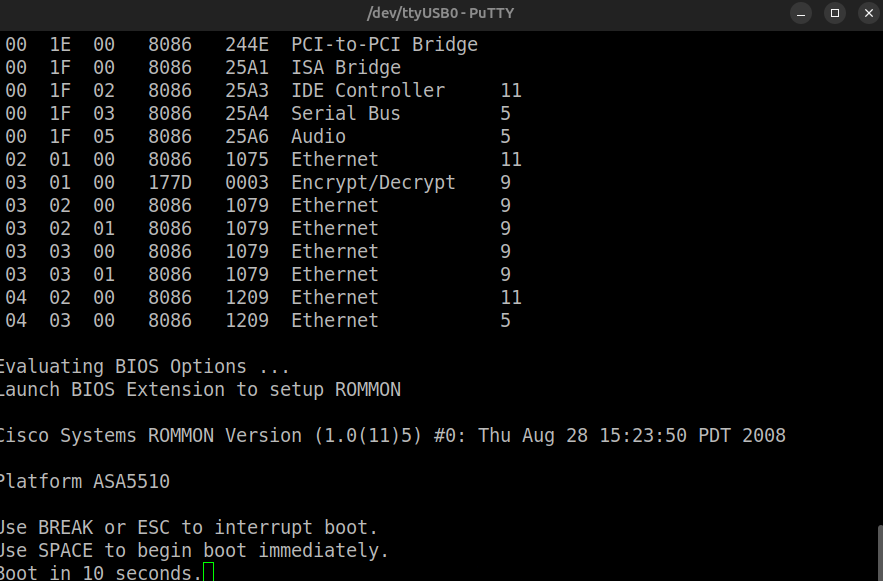Click the Audio device entry

point(318,137)
